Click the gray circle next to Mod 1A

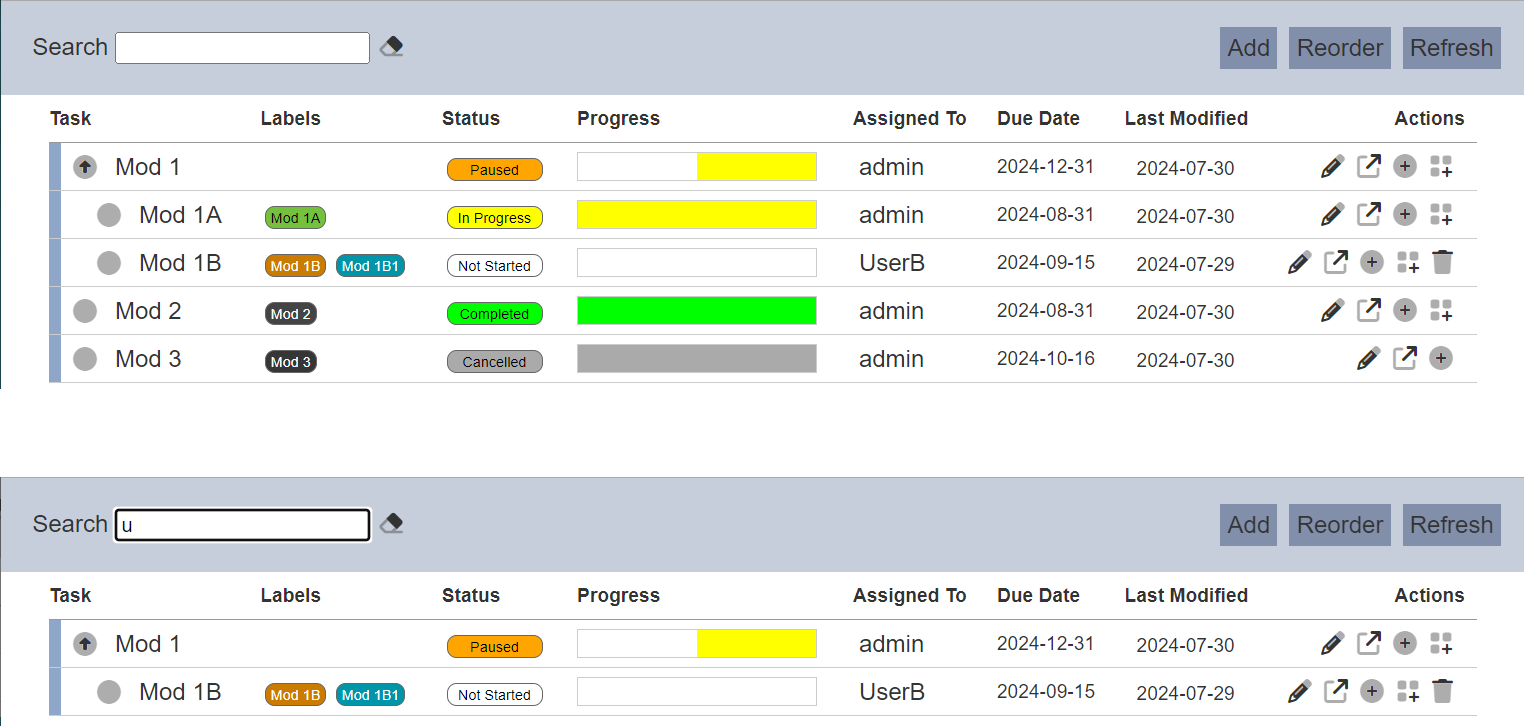coord(109,215)
